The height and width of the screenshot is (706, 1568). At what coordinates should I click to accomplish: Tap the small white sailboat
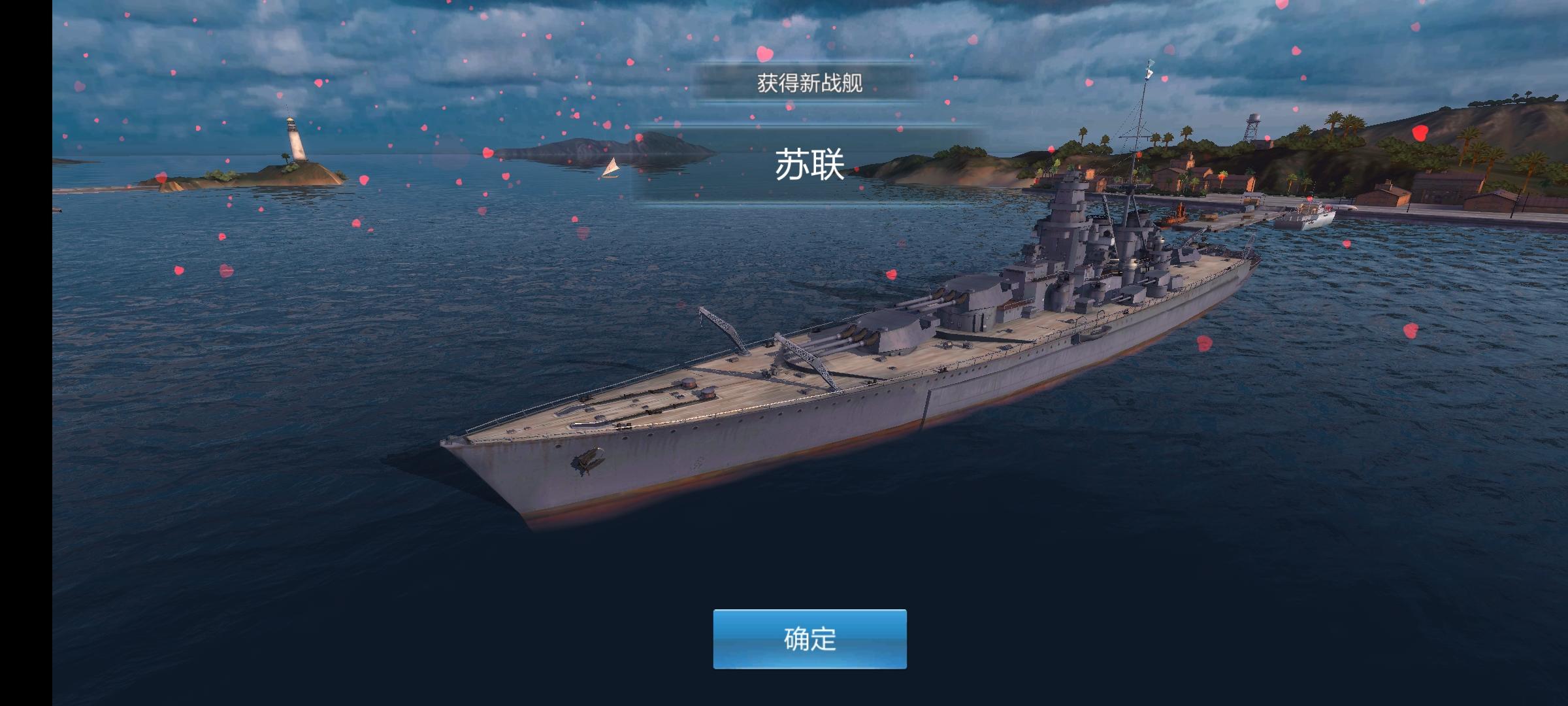click(611, 168)
